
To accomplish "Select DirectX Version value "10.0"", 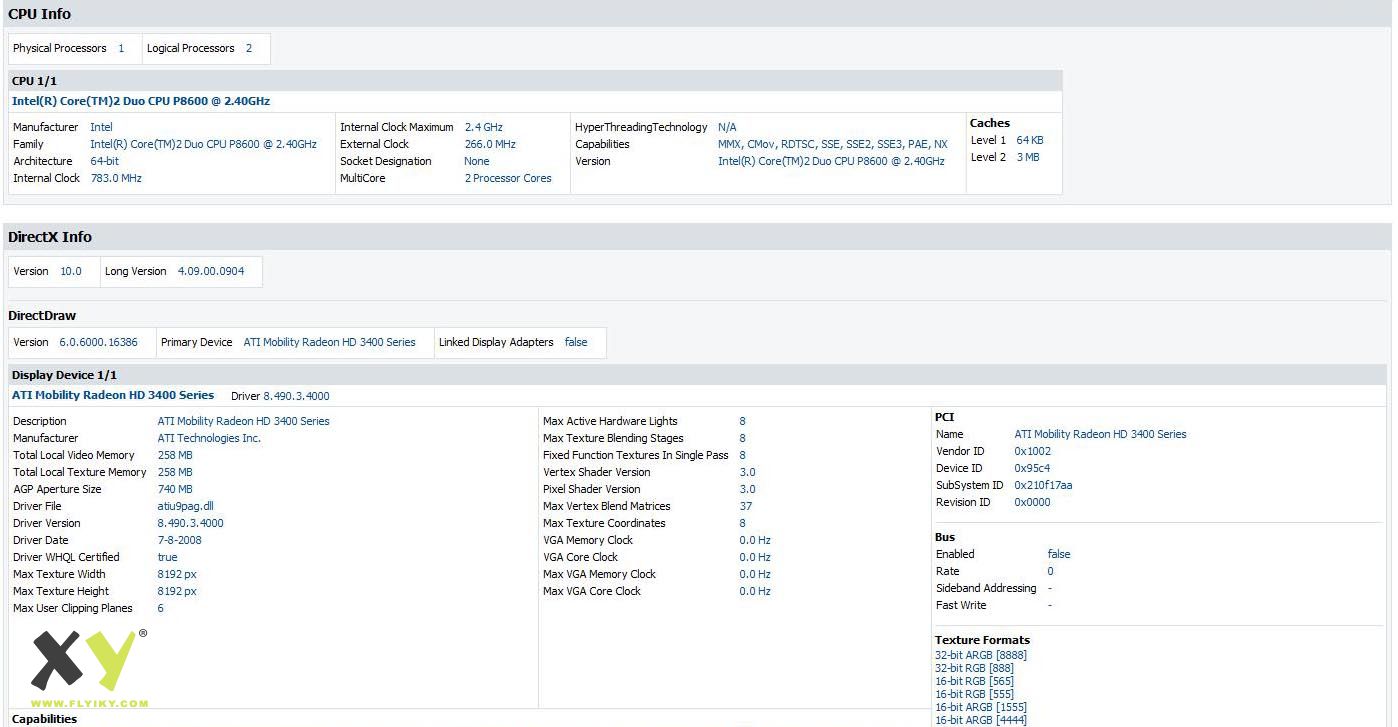I will tap(71, 271).
